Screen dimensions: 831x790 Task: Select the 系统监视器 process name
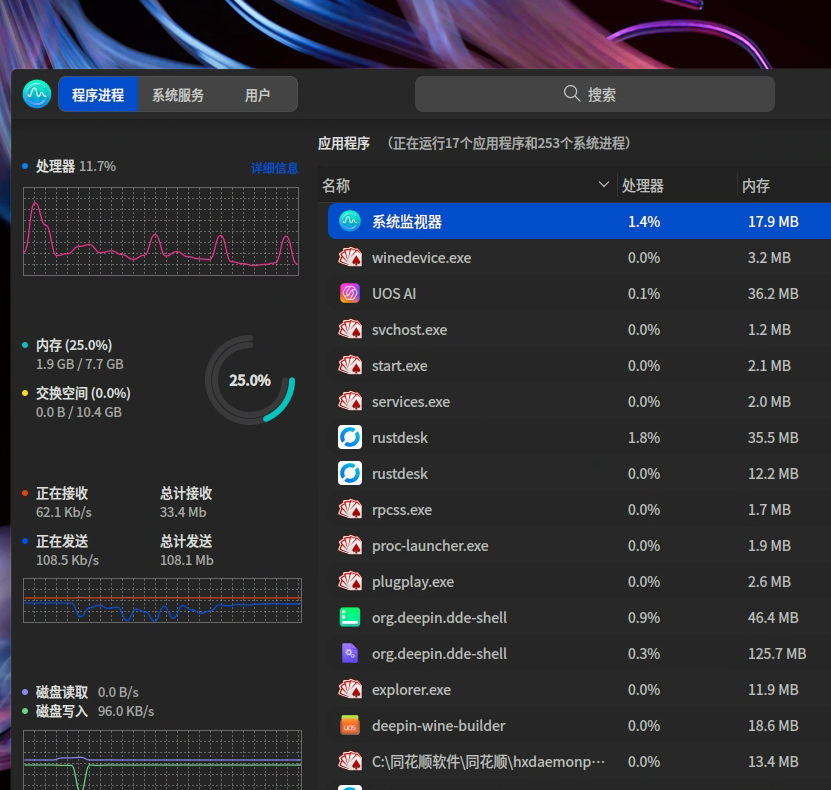407,221
